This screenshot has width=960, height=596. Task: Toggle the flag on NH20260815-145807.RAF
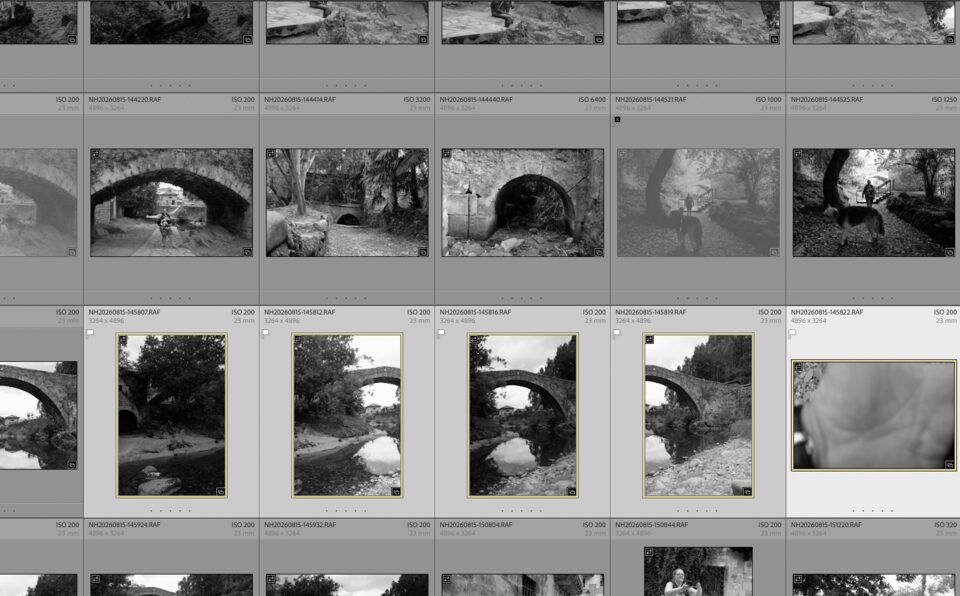pos(90,333)
